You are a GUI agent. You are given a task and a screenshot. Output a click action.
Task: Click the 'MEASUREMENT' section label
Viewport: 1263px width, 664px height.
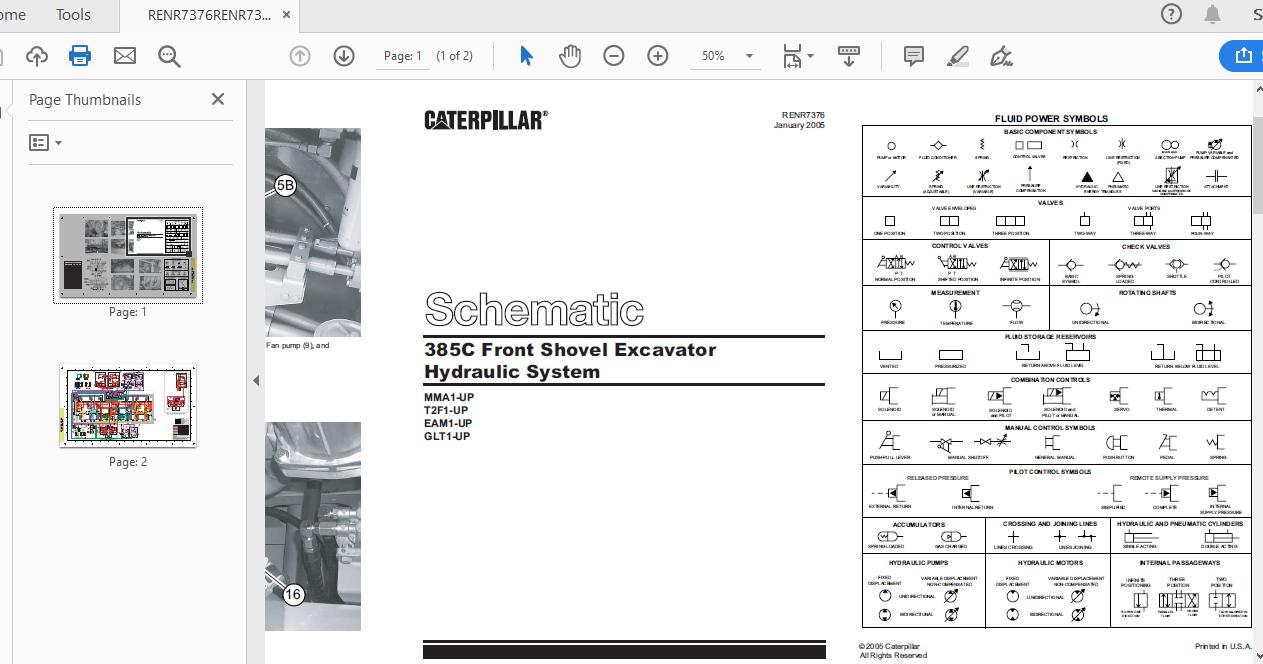(x=955, y=293)
